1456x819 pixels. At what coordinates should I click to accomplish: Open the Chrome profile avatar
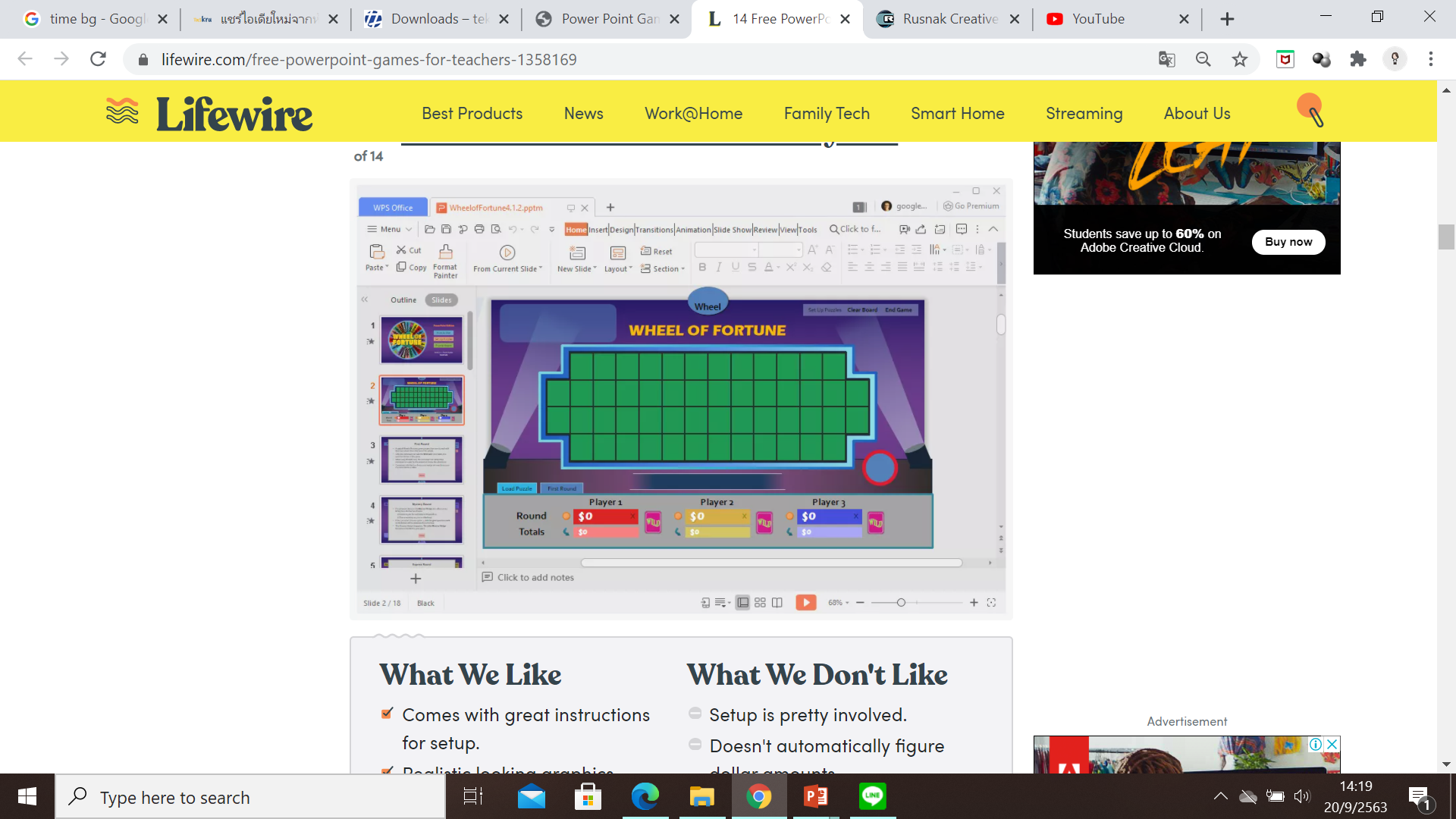point(1395,59)
